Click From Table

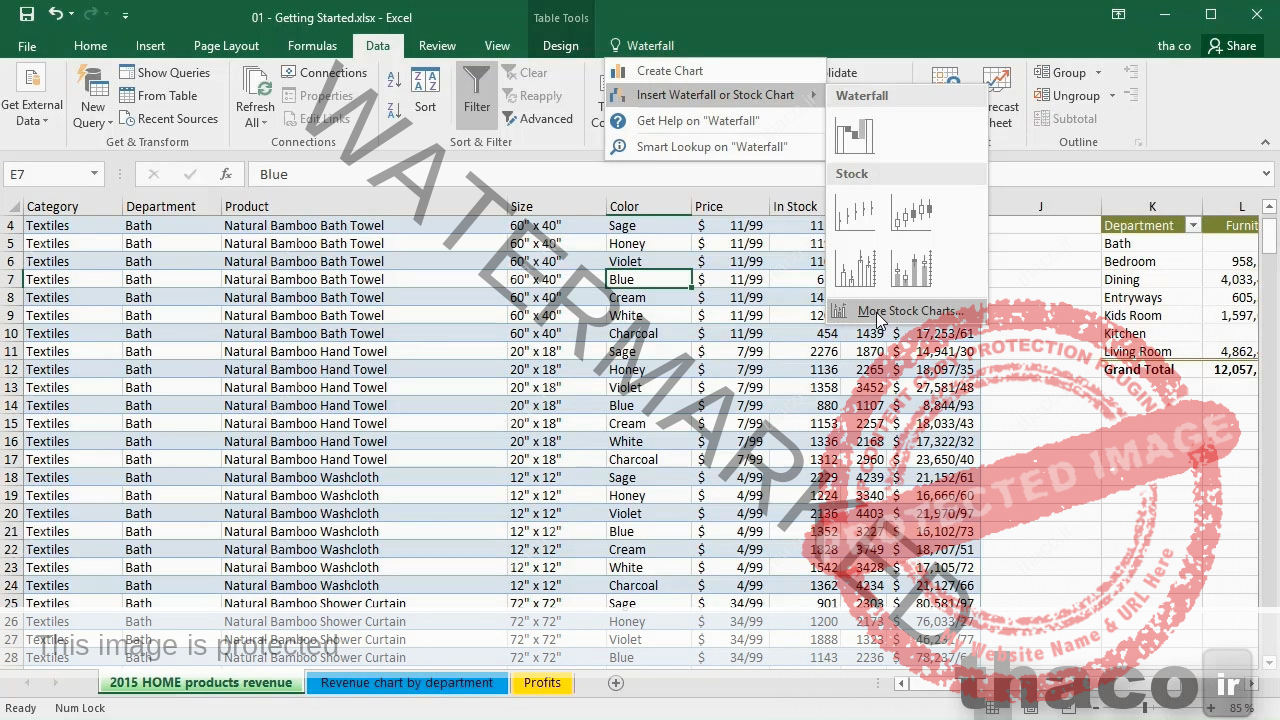point(158,95)
